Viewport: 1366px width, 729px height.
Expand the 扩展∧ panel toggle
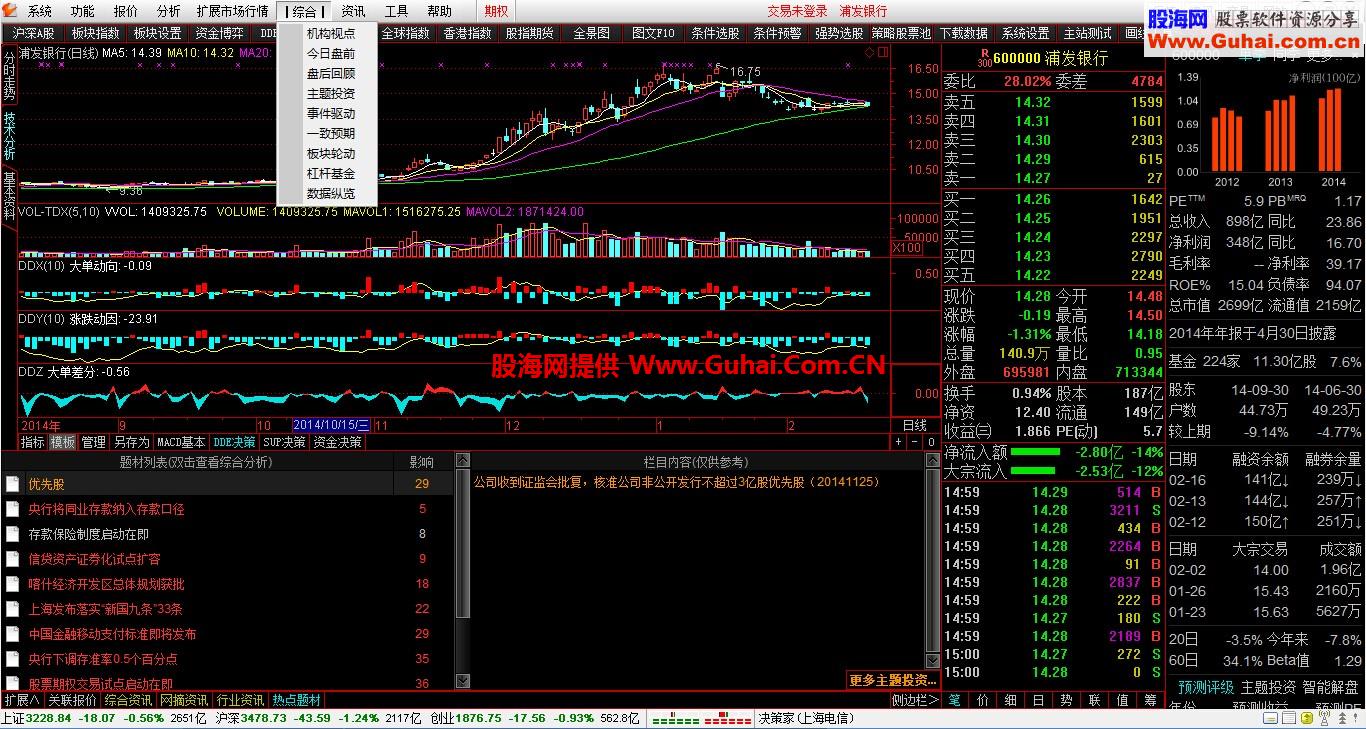21,700
